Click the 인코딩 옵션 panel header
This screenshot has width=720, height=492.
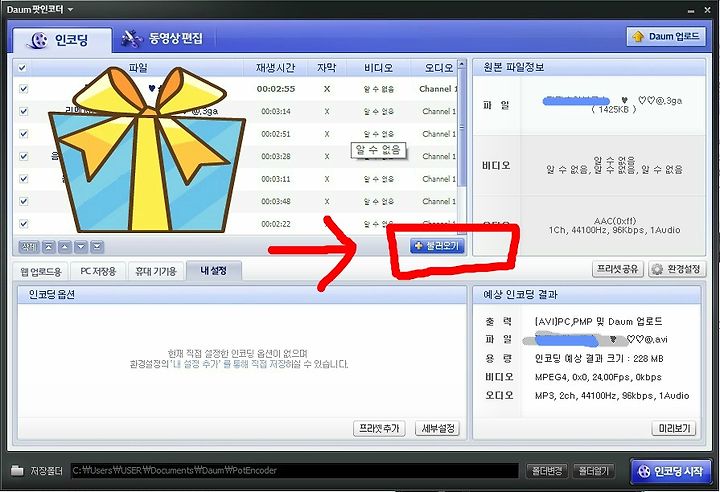[x=242, y=294]
